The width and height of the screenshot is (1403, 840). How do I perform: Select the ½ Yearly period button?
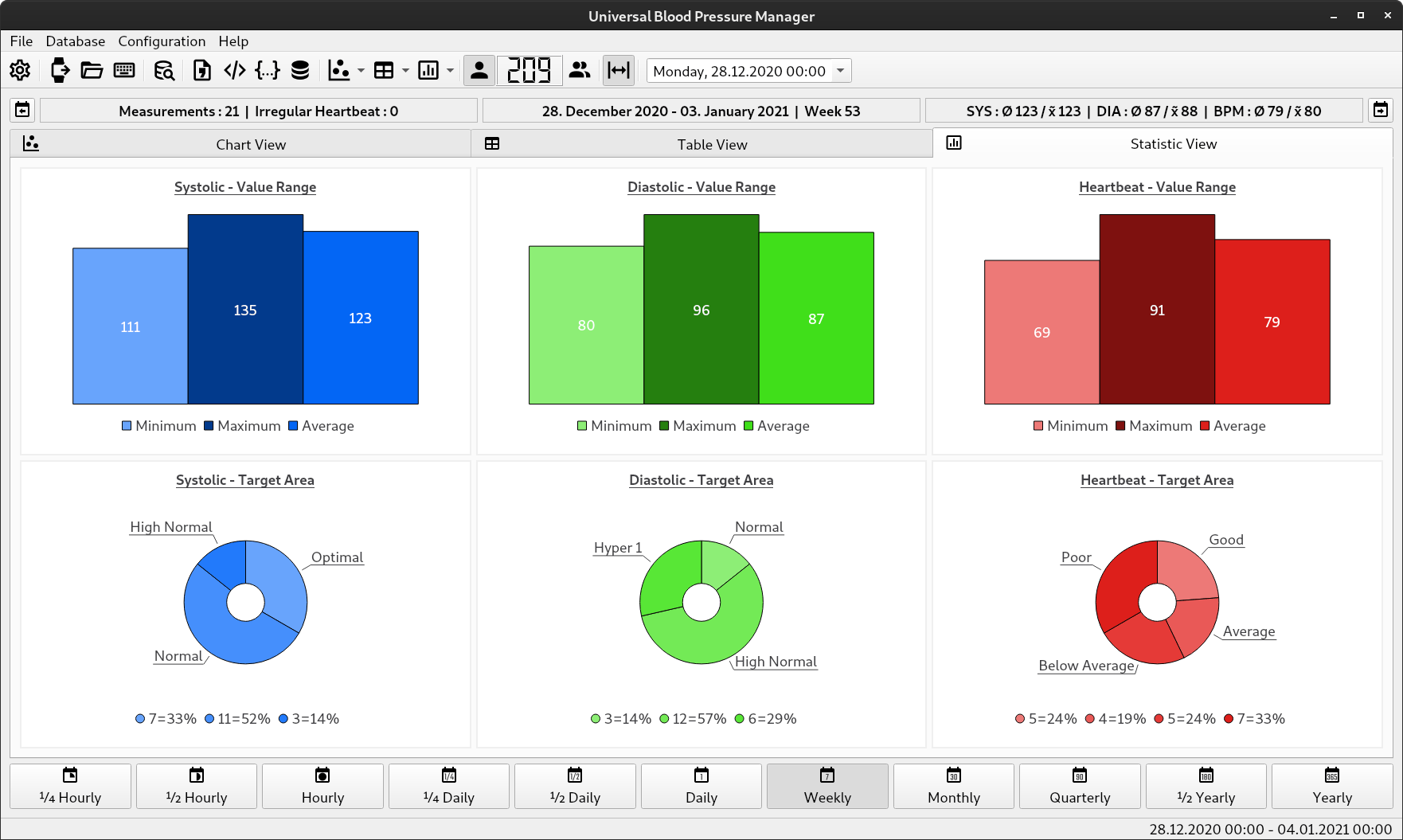coord(1206,786)
